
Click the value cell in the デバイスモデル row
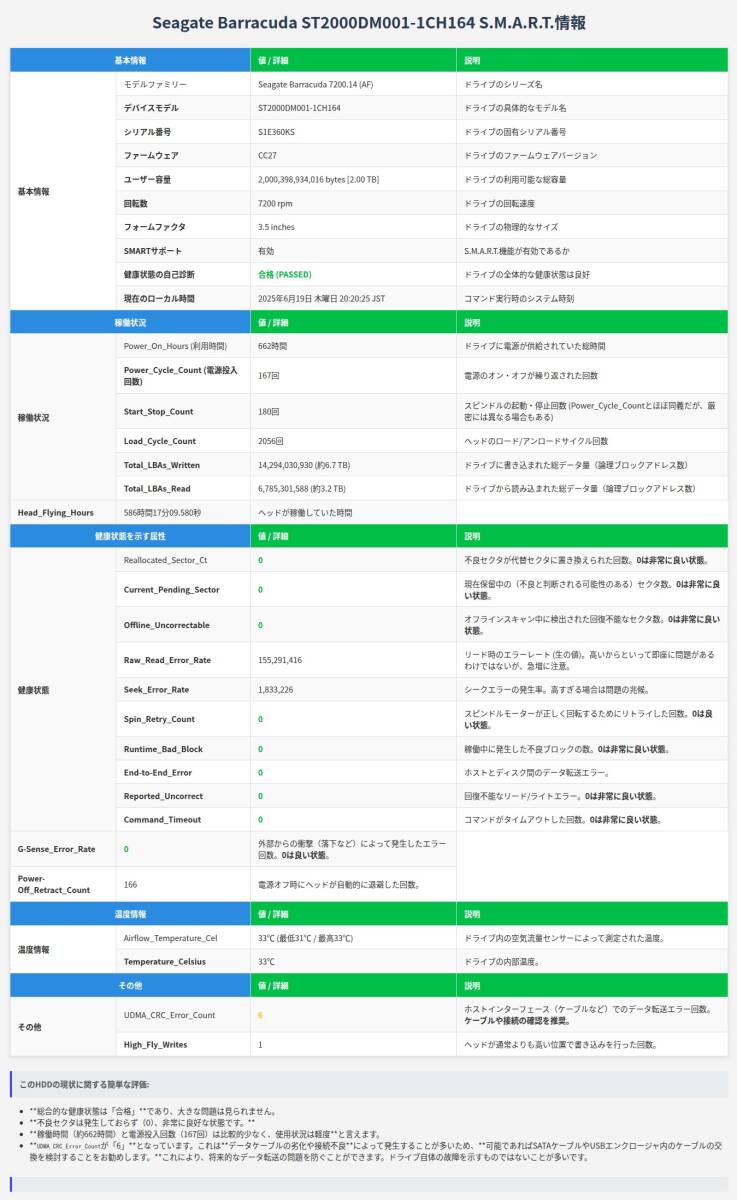(353, 108)
